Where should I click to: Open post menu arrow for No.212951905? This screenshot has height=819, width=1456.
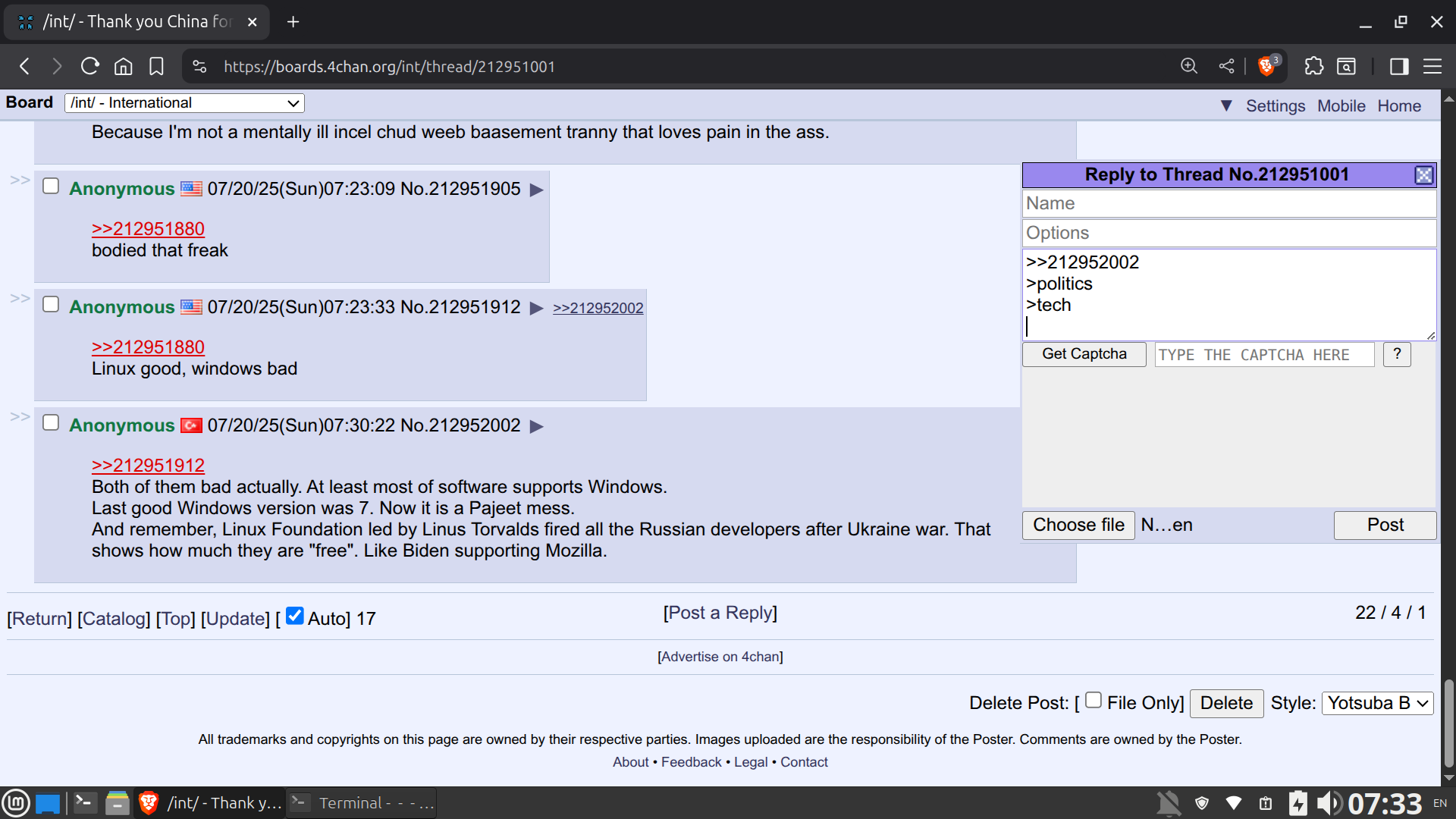click(x=537, y=190)
